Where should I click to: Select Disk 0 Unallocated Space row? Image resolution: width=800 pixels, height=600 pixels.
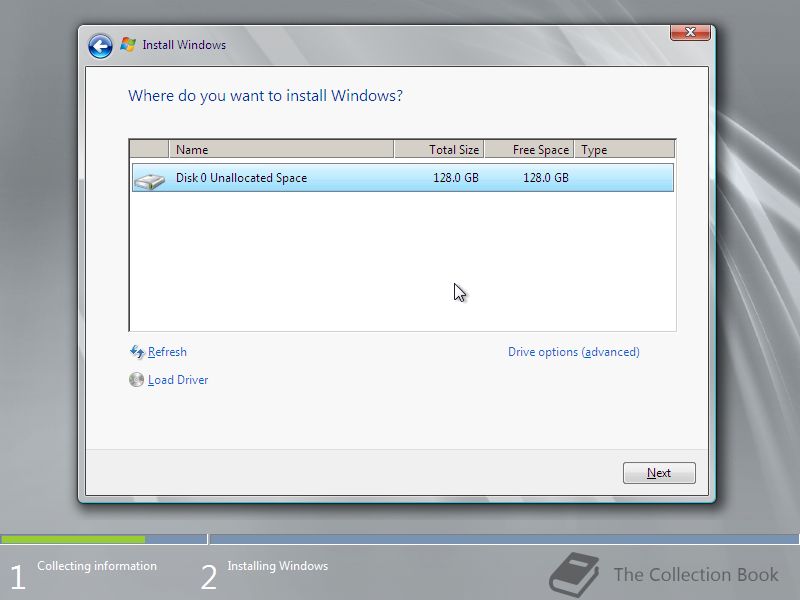pyautogui.click(x=403, y=178)
